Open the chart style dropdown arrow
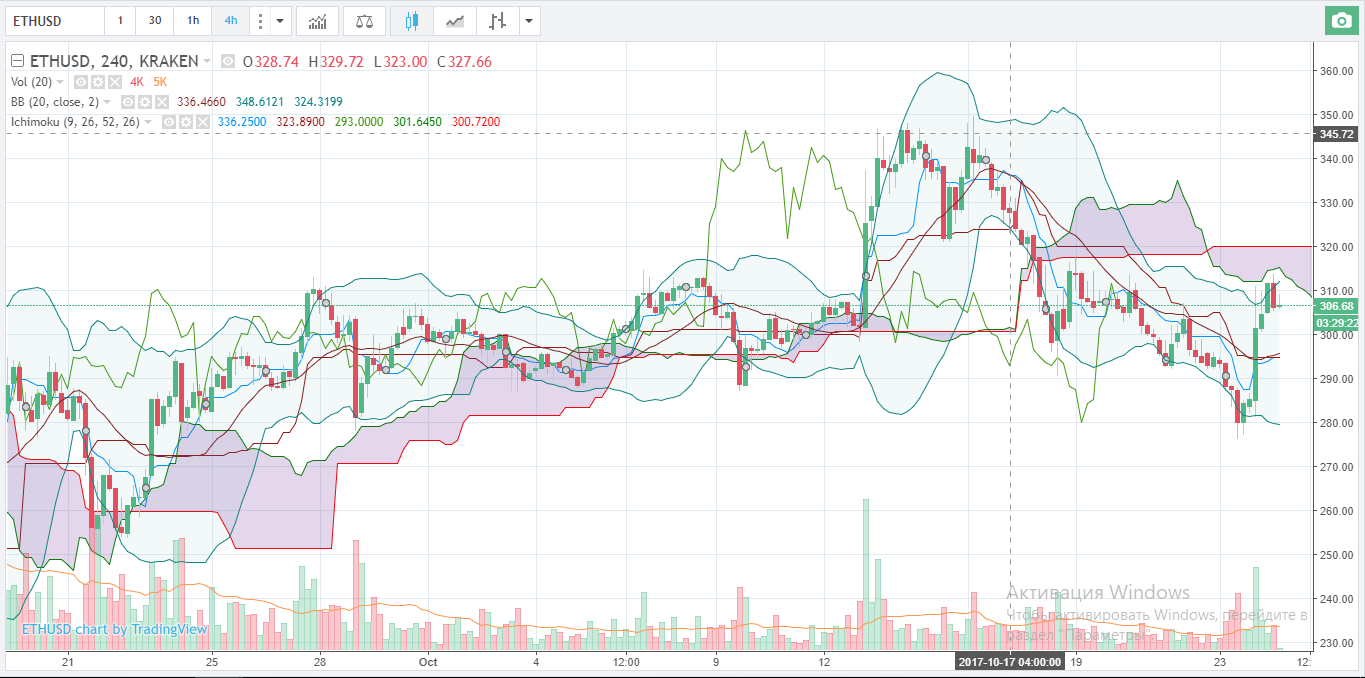1365x678 pixels. tap(529, 20)
